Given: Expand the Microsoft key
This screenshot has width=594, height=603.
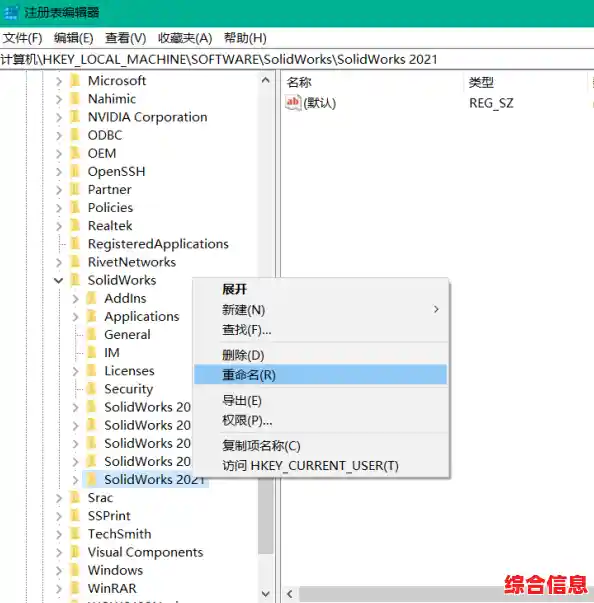Looking at the screenshot, I should (x=59, y=81).
